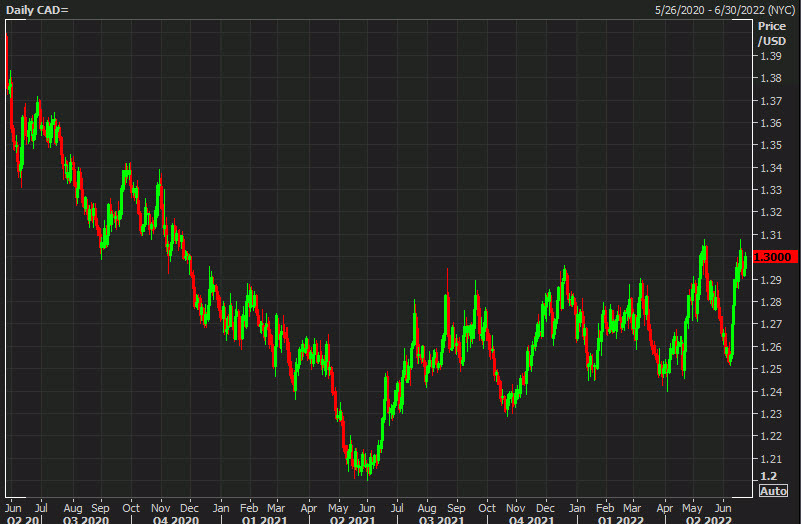The width and height of the screenshot is (801, 524).
Task: Click the 1.36 price axis value
Action: point(770,123)
